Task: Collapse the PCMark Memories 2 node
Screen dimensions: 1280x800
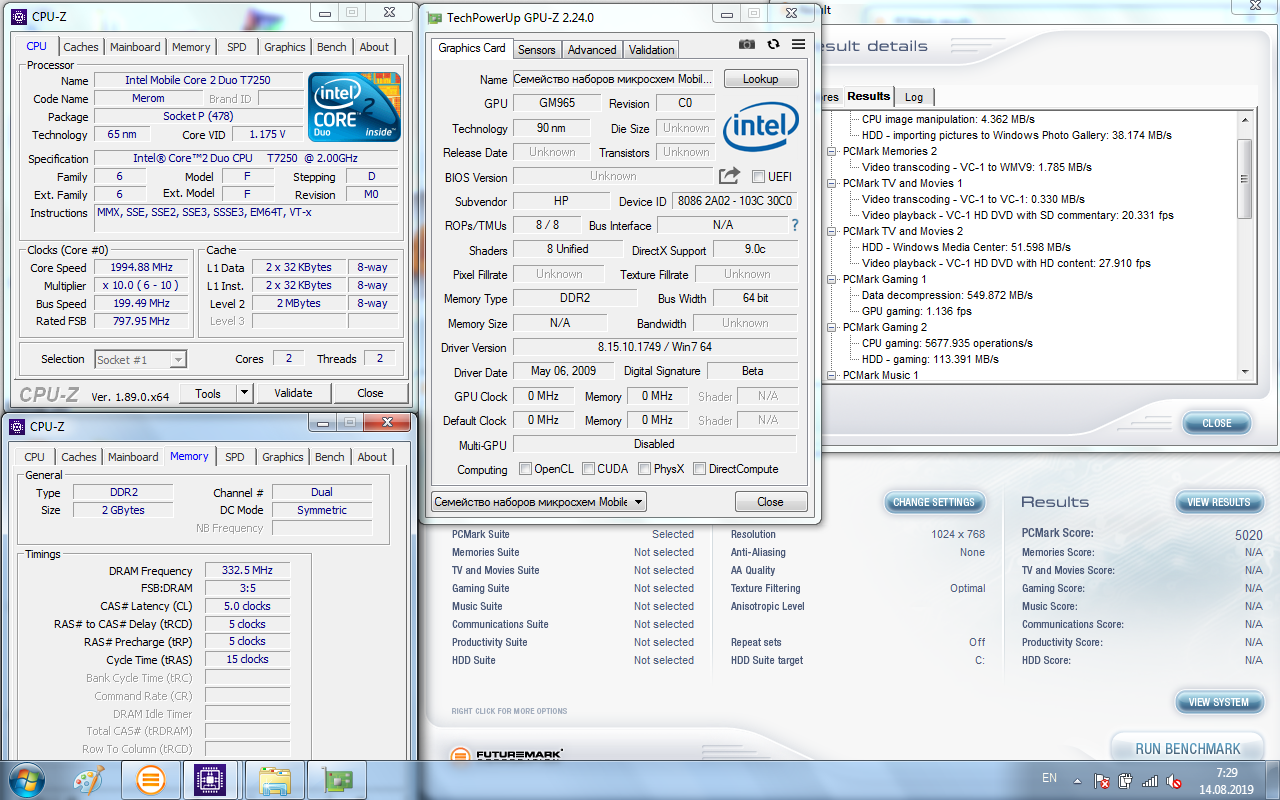Action: click(833, 151)
